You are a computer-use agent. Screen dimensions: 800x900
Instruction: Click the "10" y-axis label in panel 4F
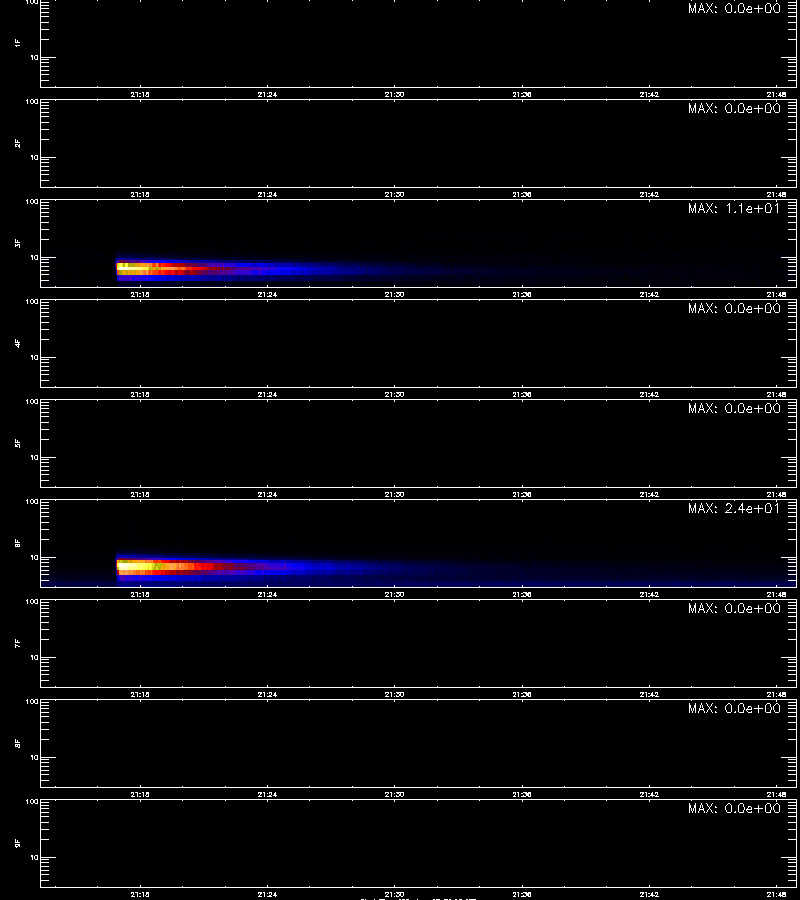click(x=34, y=358)
